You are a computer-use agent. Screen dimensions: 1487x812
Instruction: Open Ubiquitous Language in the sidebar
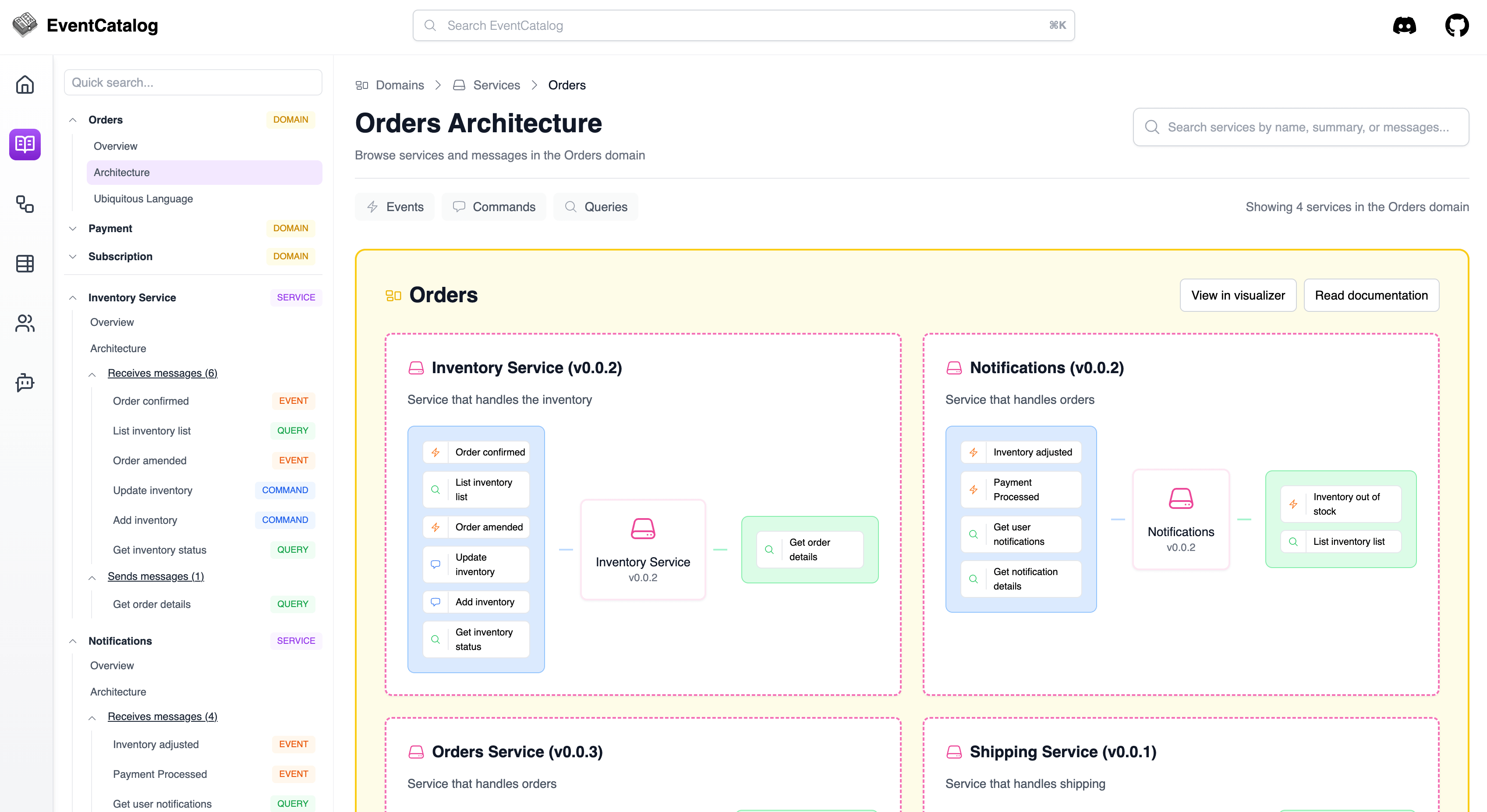(x=143, y=198)
